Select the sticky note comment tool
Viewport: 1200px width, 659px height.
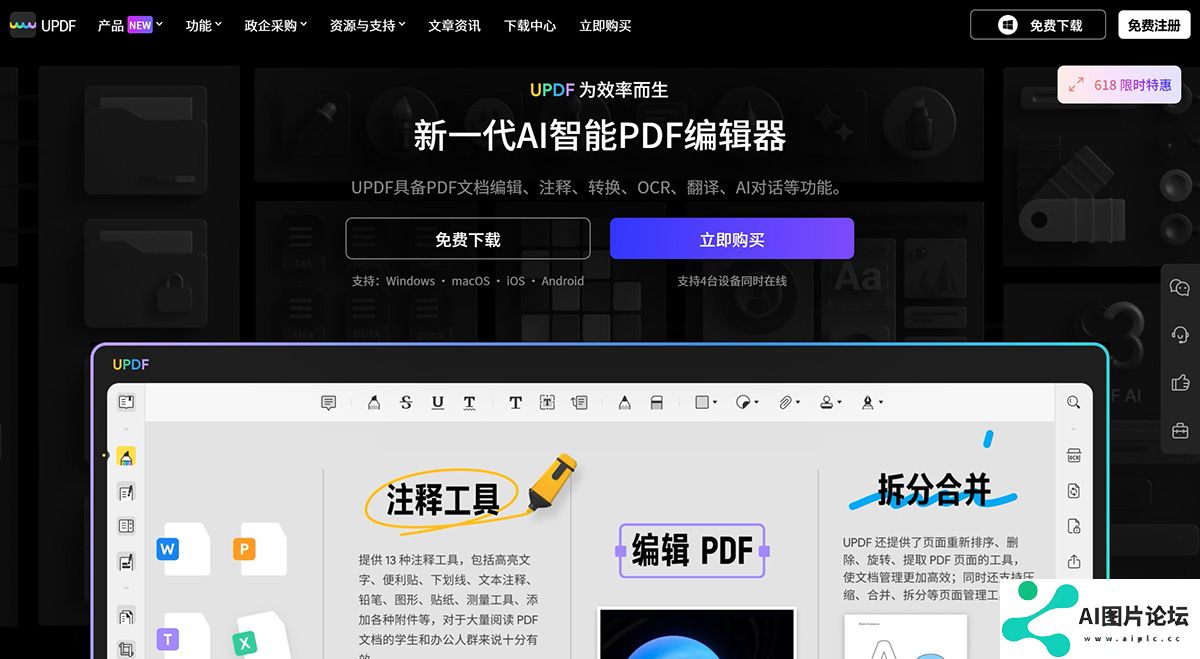click(328, 402)
